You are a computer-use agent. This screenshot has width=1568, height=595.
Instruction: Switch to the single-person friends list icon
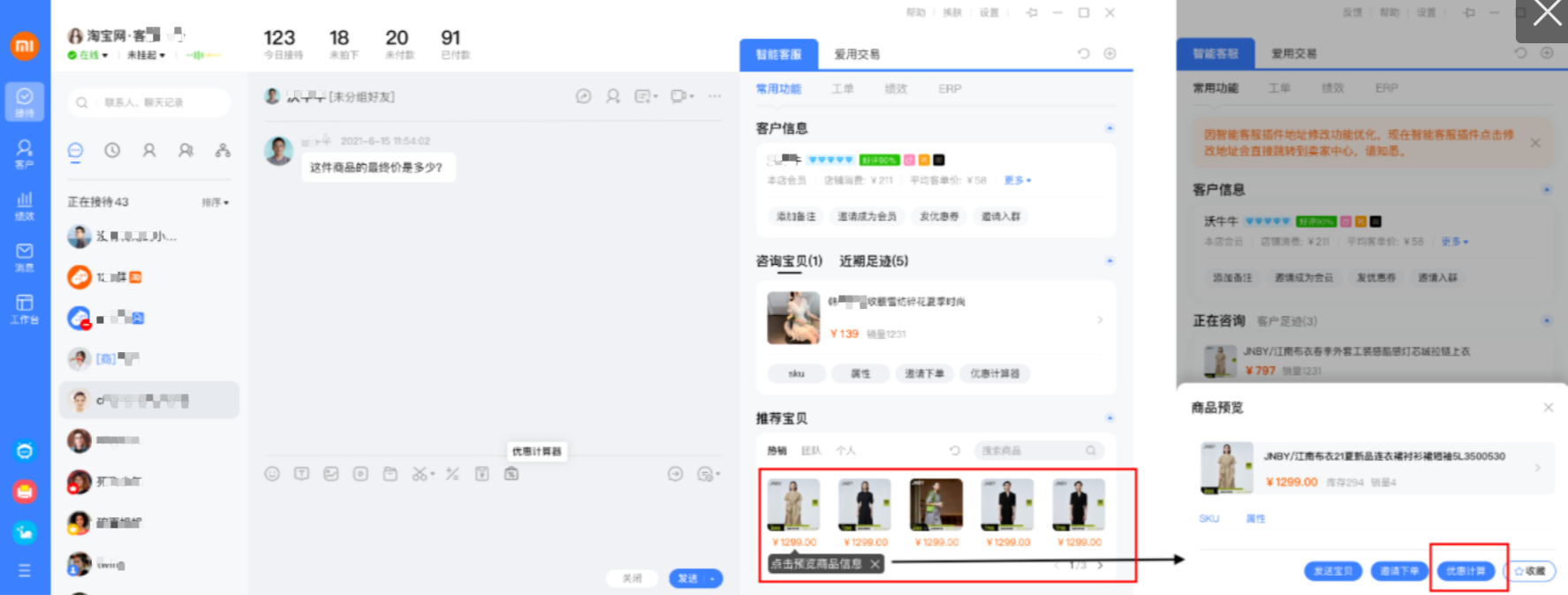(149, 150)
